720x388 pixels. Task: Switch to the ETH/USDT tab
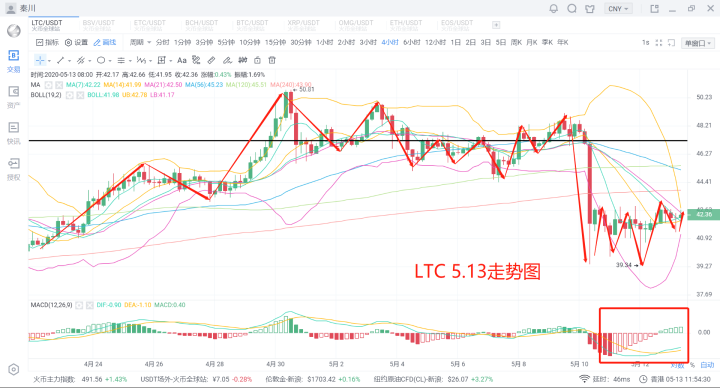[405, 25]
